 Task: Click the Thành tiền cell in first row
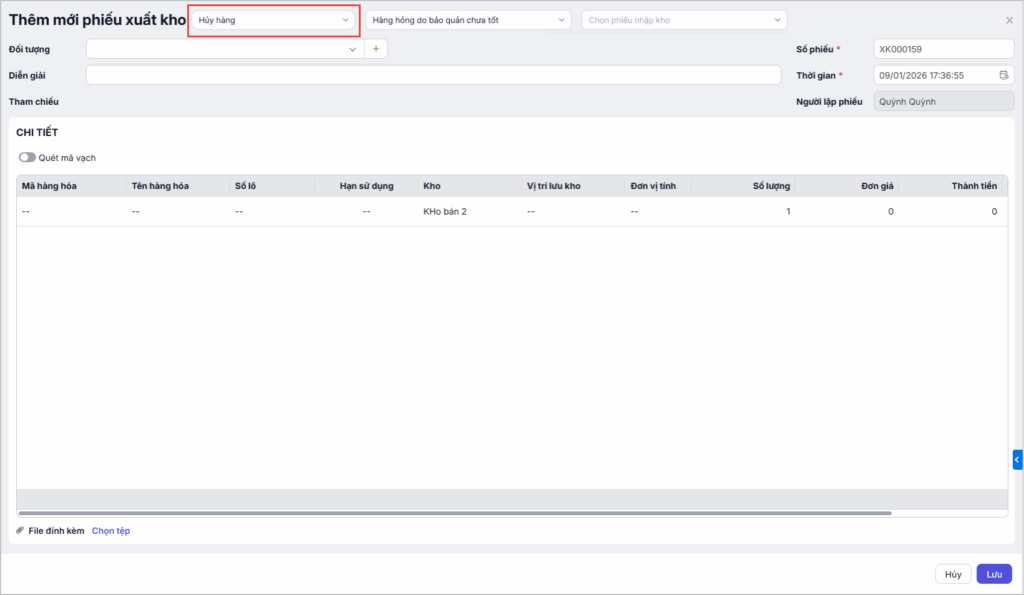pyautogui.click(x=950, y=212)
